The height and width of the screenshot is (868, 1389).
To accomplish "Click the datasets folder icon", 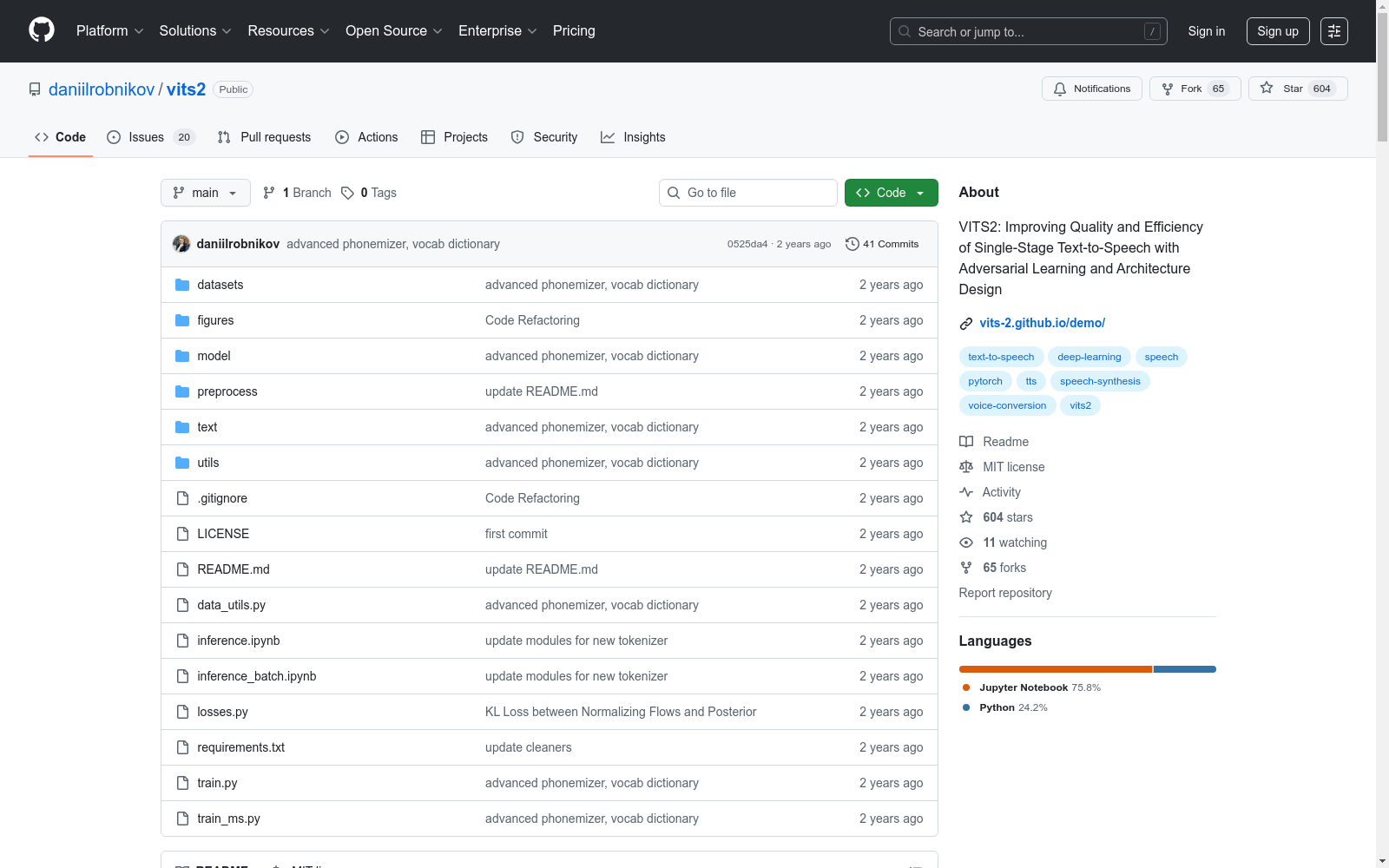I will 182,285.
